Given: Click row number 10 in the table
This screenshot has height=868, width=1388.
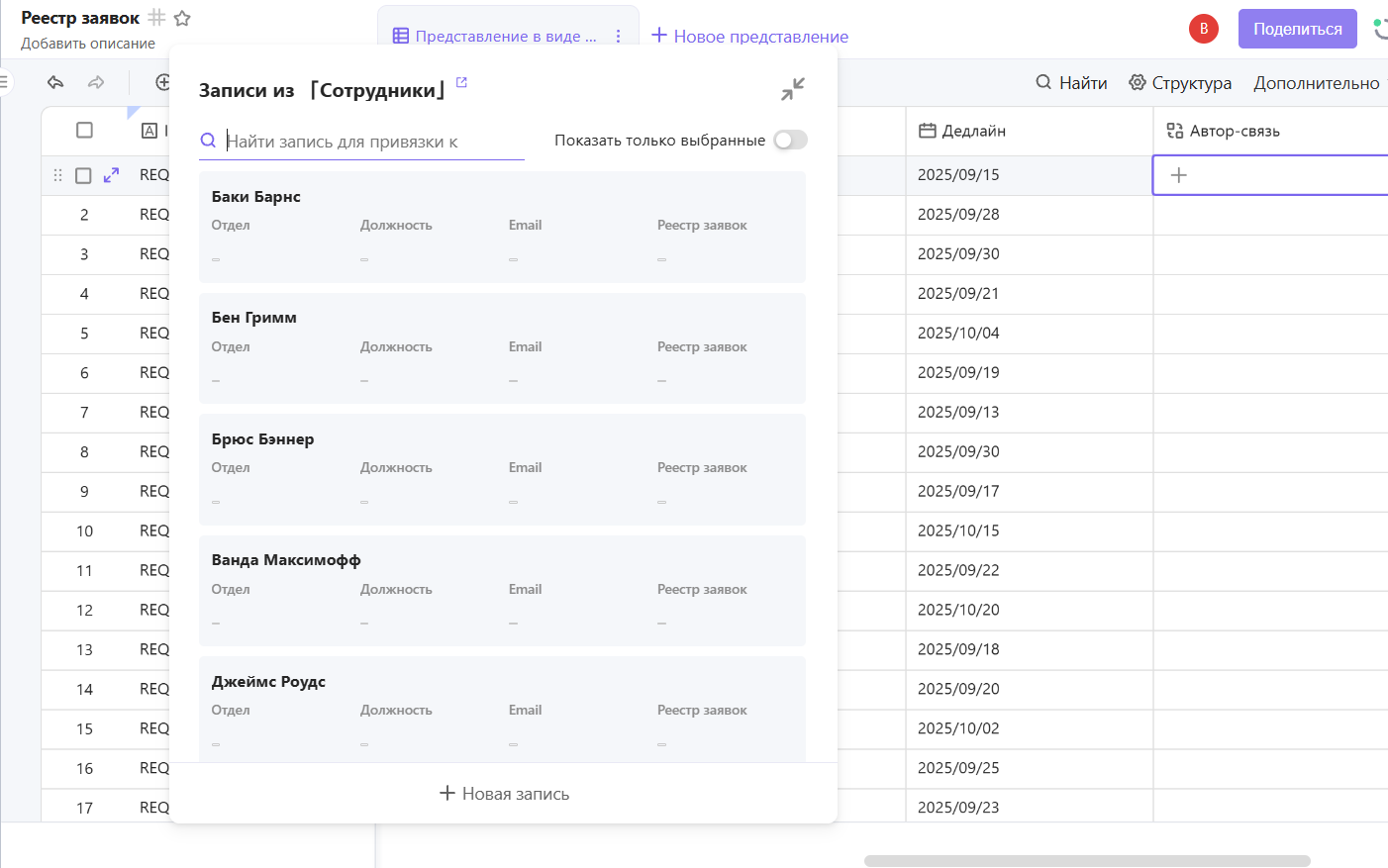Looking at the screenshot, I should (x=85, y=531).
